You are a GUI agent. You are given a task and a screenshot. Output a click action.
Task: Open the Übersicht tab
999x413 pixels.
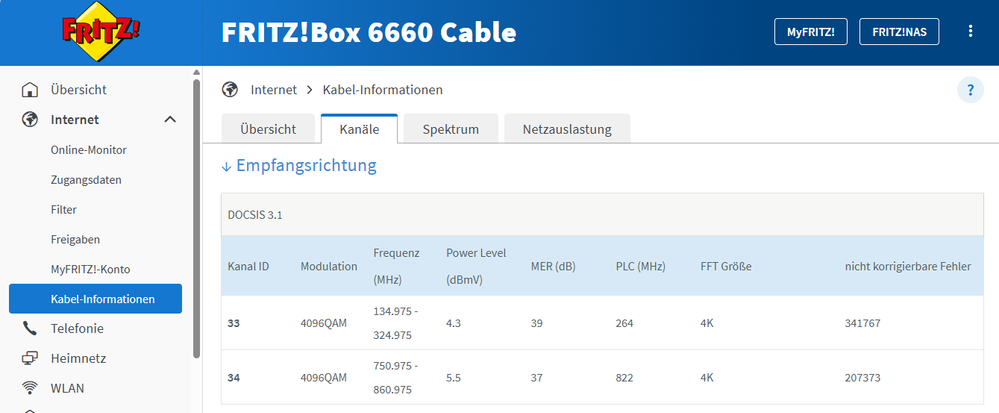[268, 129]
